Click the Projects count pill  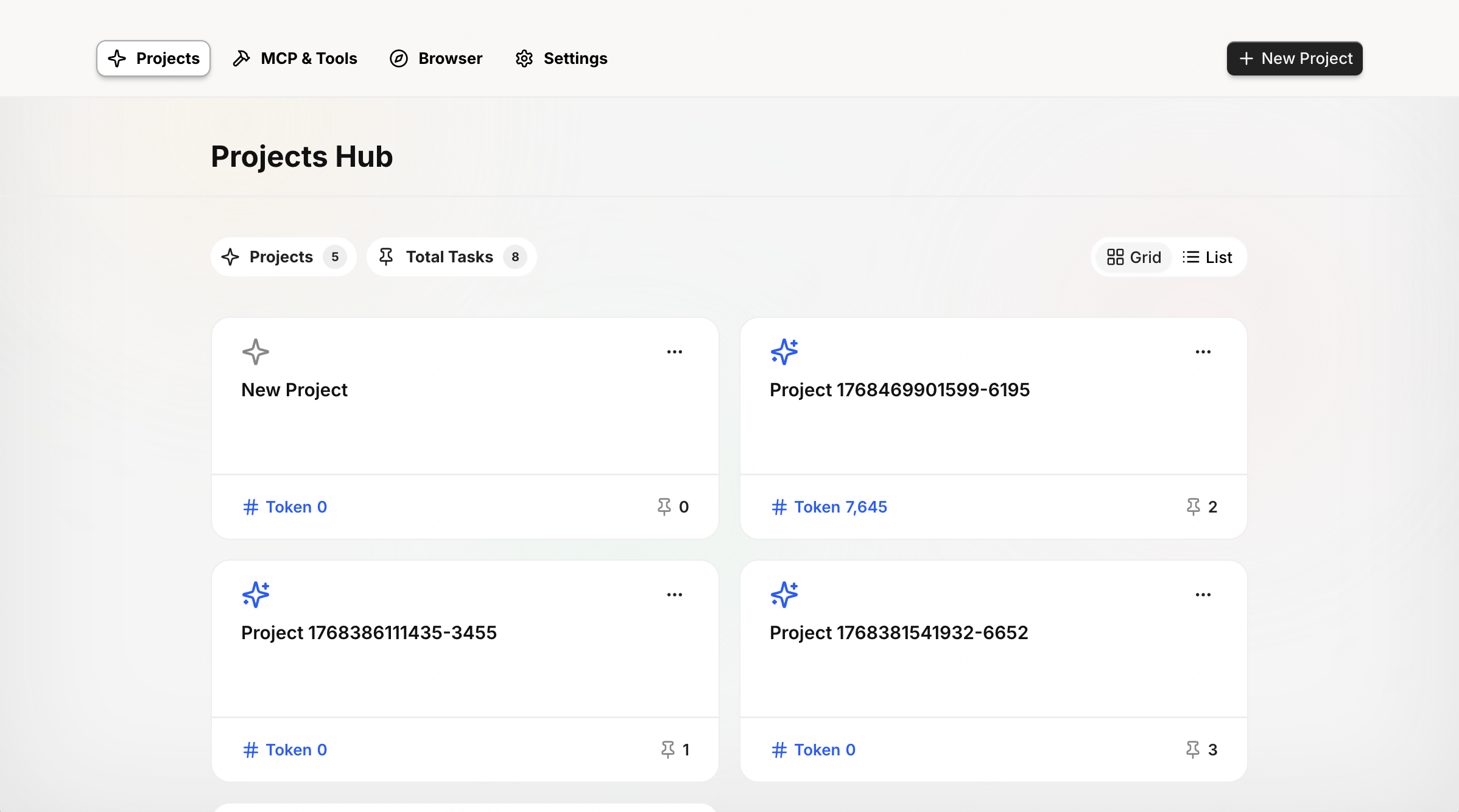283,257
